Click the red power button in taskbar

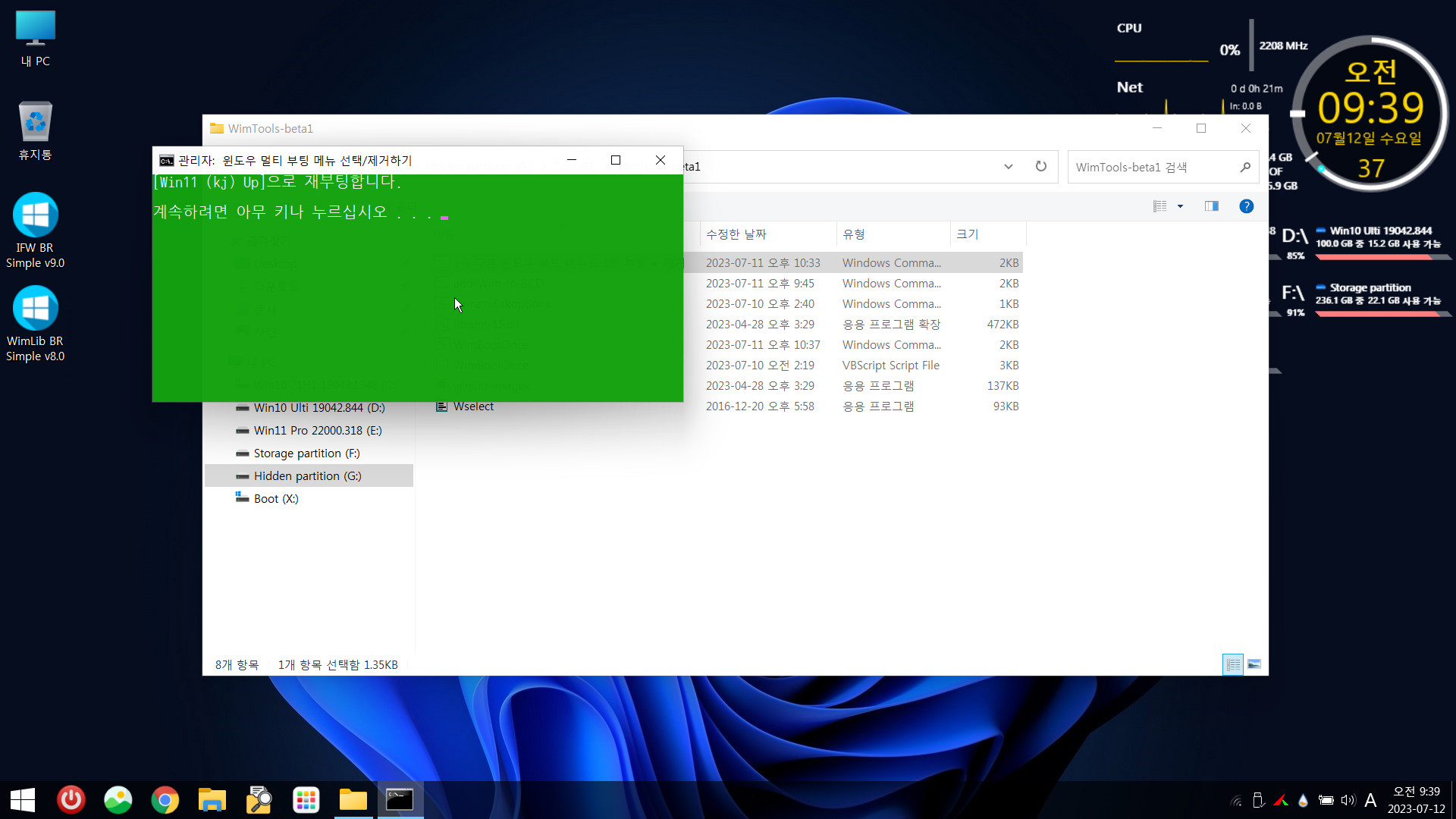pyautogui.click(x=71, y=800)
